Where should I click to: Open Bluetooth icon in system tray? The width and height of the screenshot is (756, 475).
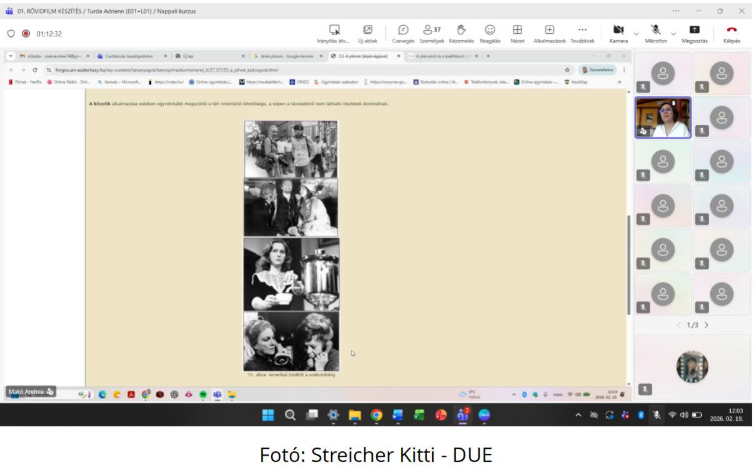coord(641,415)
